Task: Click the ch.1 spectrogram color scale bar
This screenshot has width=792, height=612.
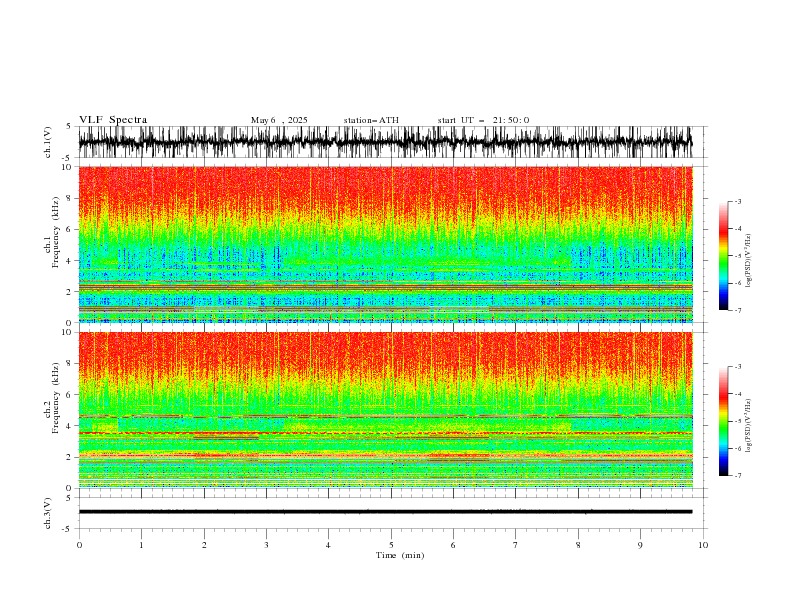Action: (723, 256)
